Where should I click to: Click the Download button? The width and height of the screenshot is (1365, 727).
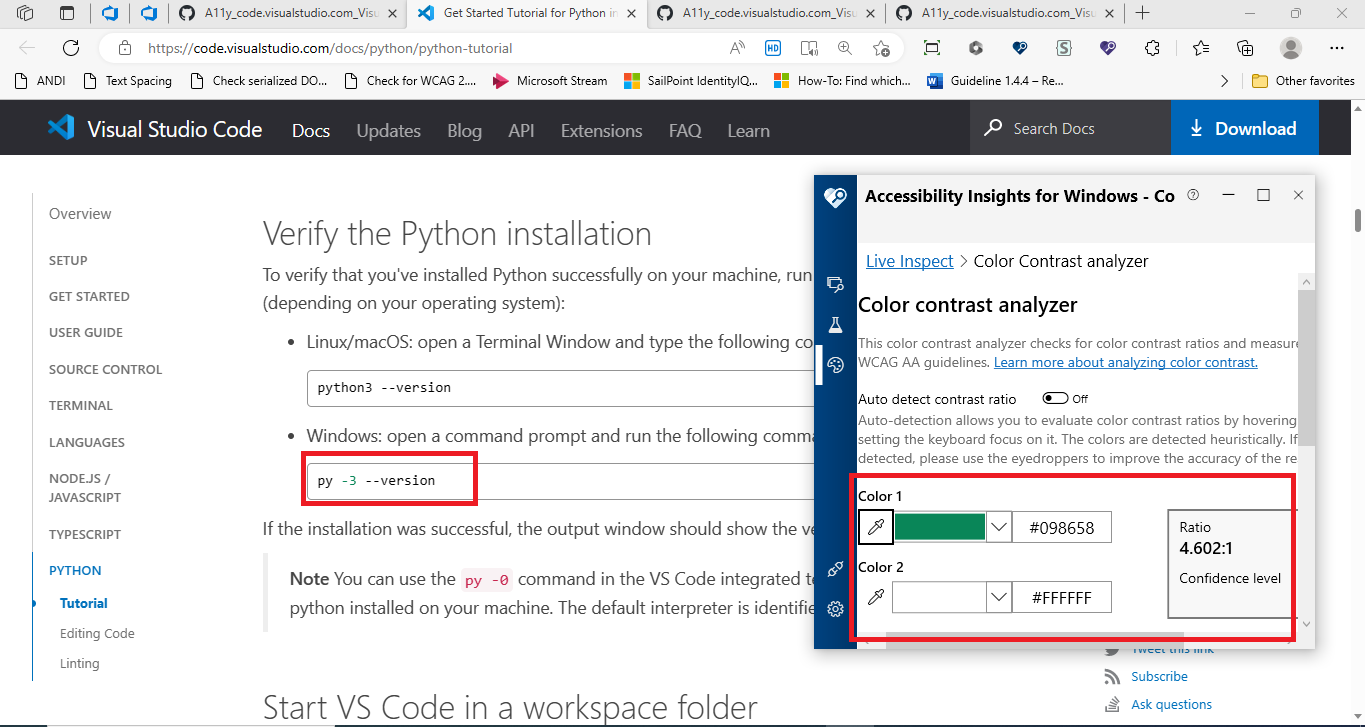(x=1244, y=127)
